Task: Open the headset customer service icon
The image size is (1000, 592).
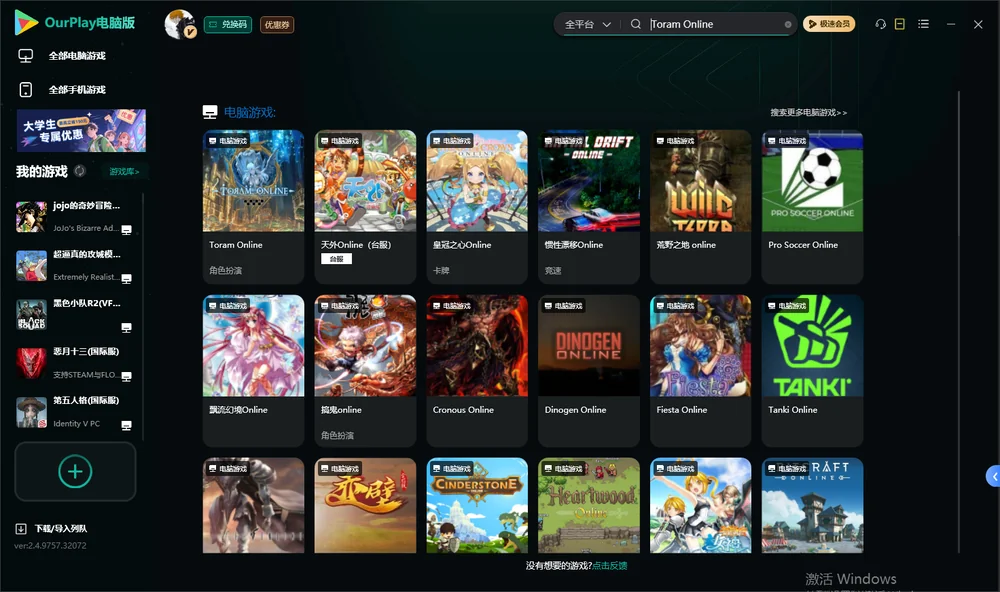Action: point(881,24)
